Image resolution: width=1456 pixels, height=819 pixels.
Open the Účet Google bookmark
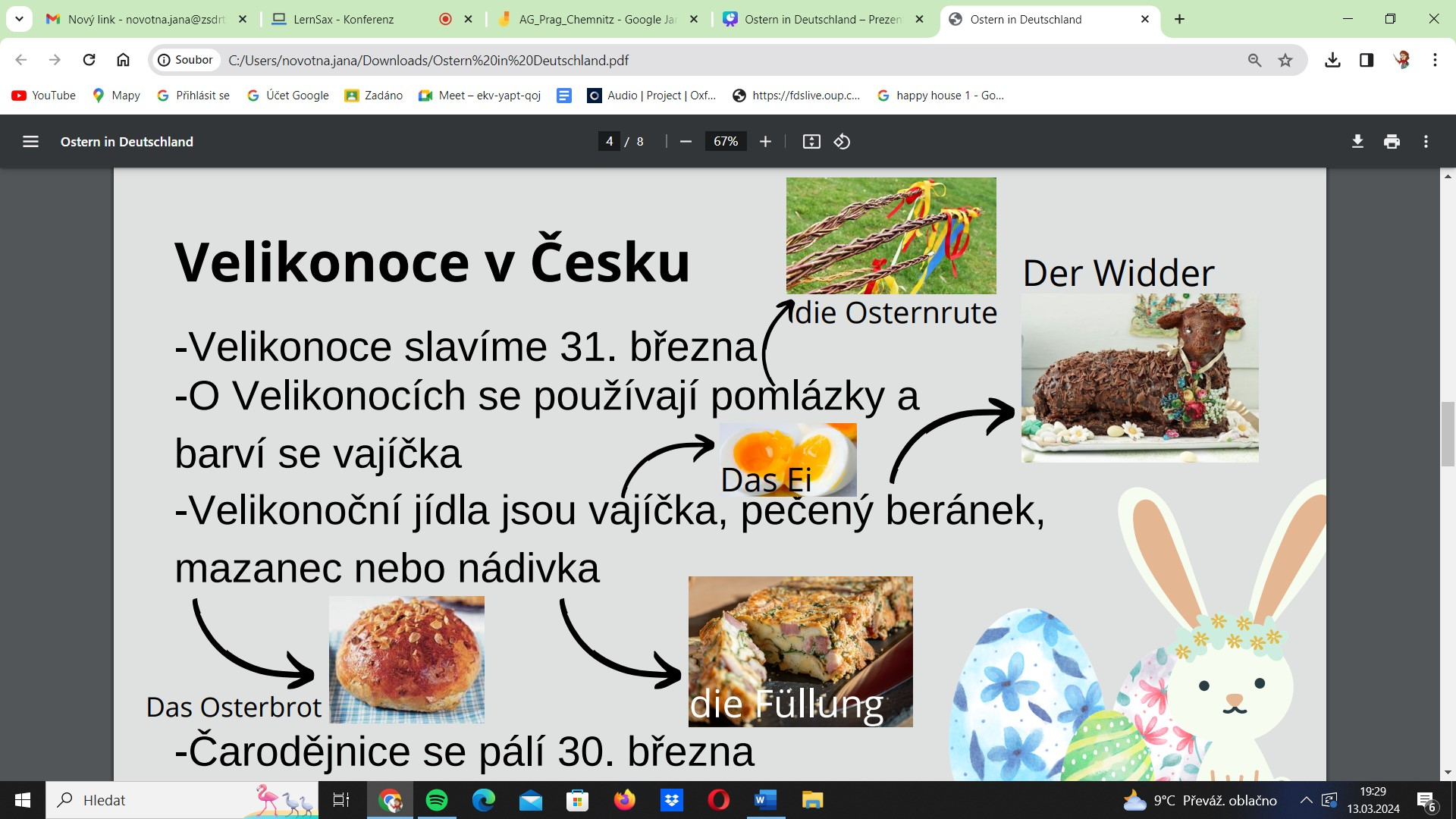288,96
